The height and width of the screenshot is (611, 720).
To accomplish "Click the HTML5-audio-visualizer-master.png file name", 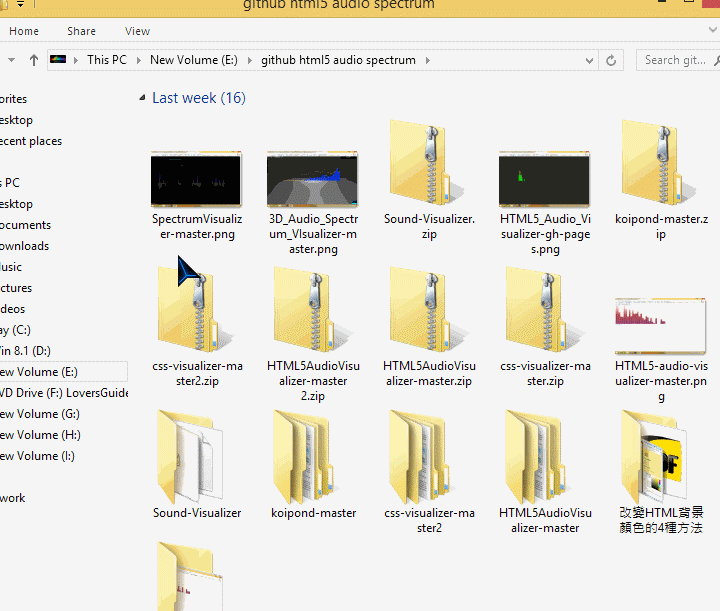I will tap(661, 381).
